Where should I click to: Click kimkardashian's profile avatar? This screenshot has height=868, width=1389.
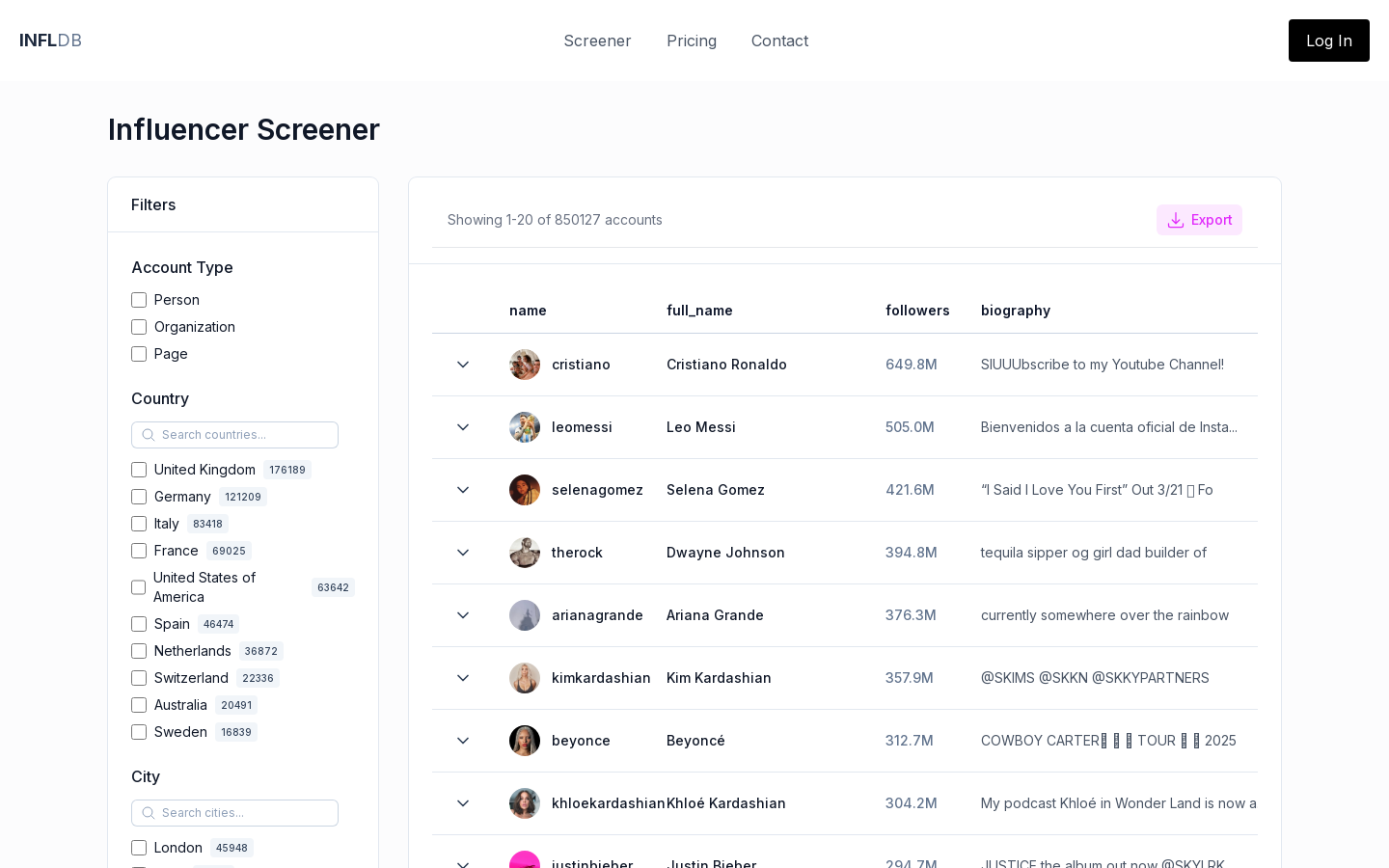(525, 678)
